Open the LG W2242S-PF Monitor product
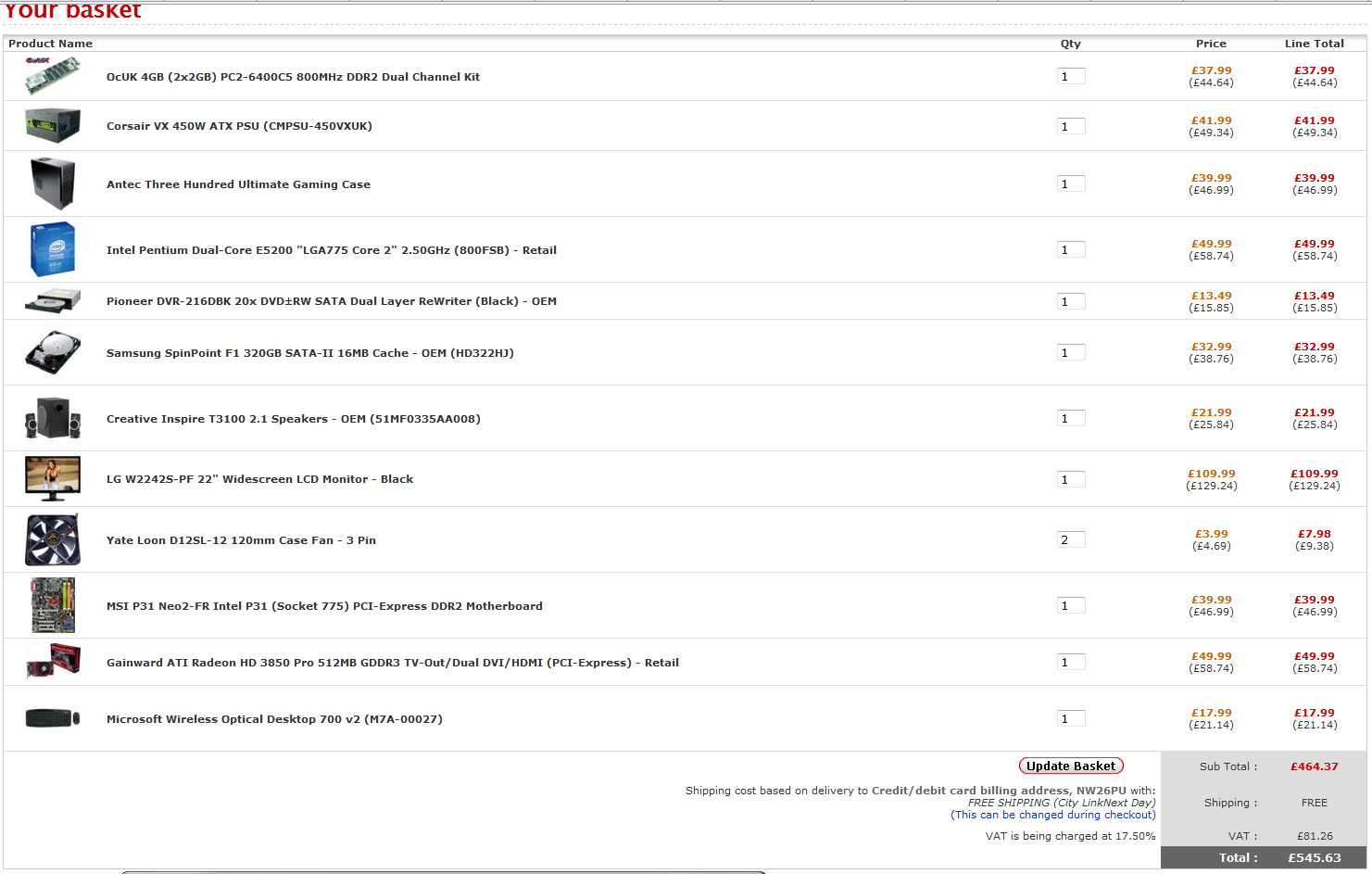 (259, 479)
